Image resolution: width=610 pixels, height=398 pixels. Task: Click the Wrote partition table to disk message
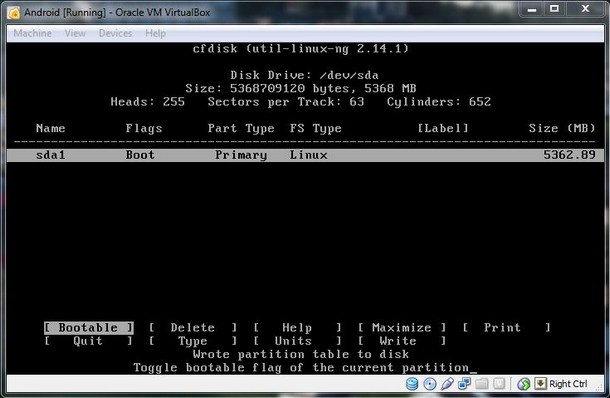(x=301, y=354)
